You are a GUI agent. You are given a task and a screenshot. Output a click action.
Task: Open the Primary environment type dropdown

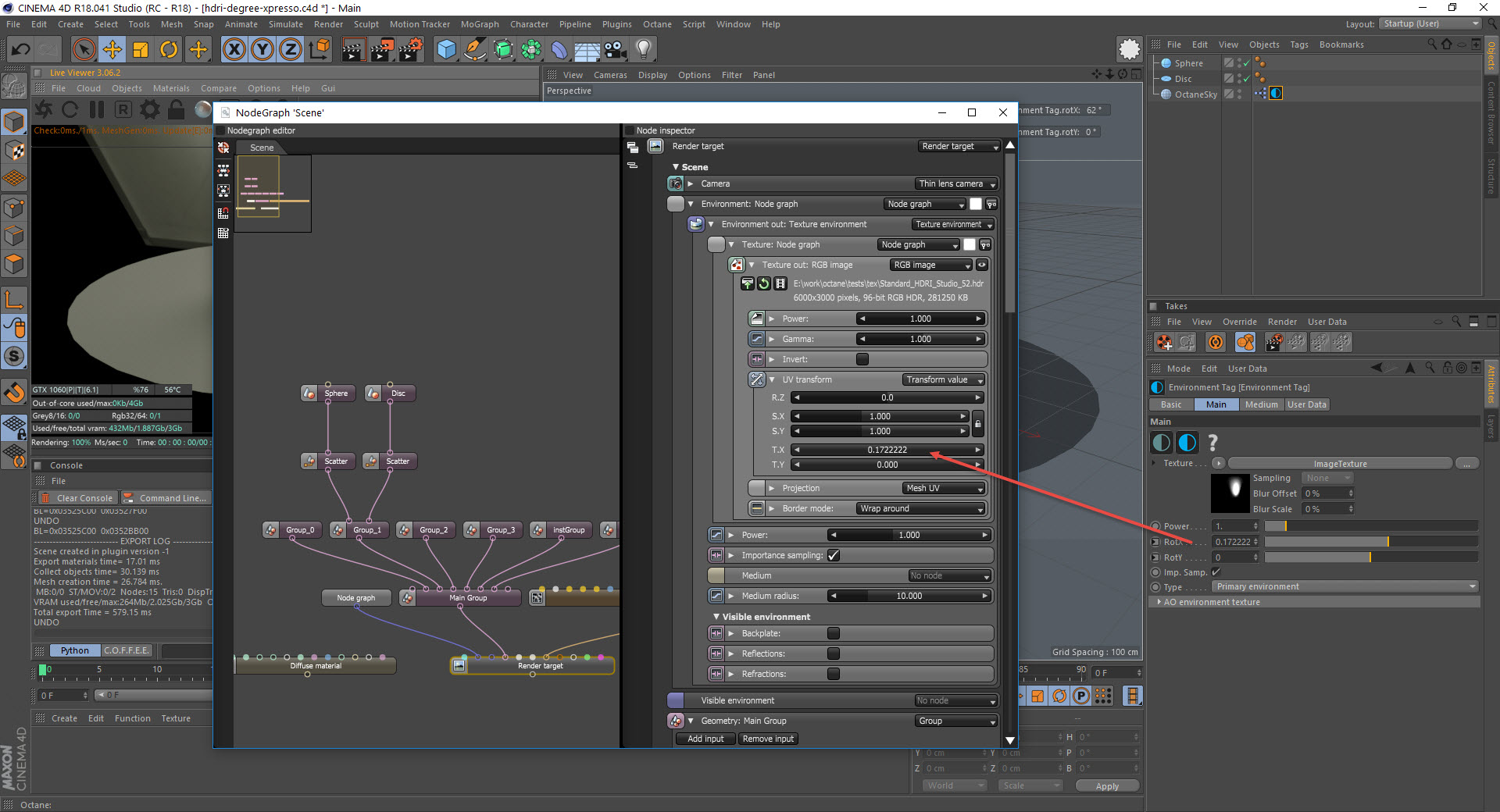pyautogui.click(x=1345, y=587)
